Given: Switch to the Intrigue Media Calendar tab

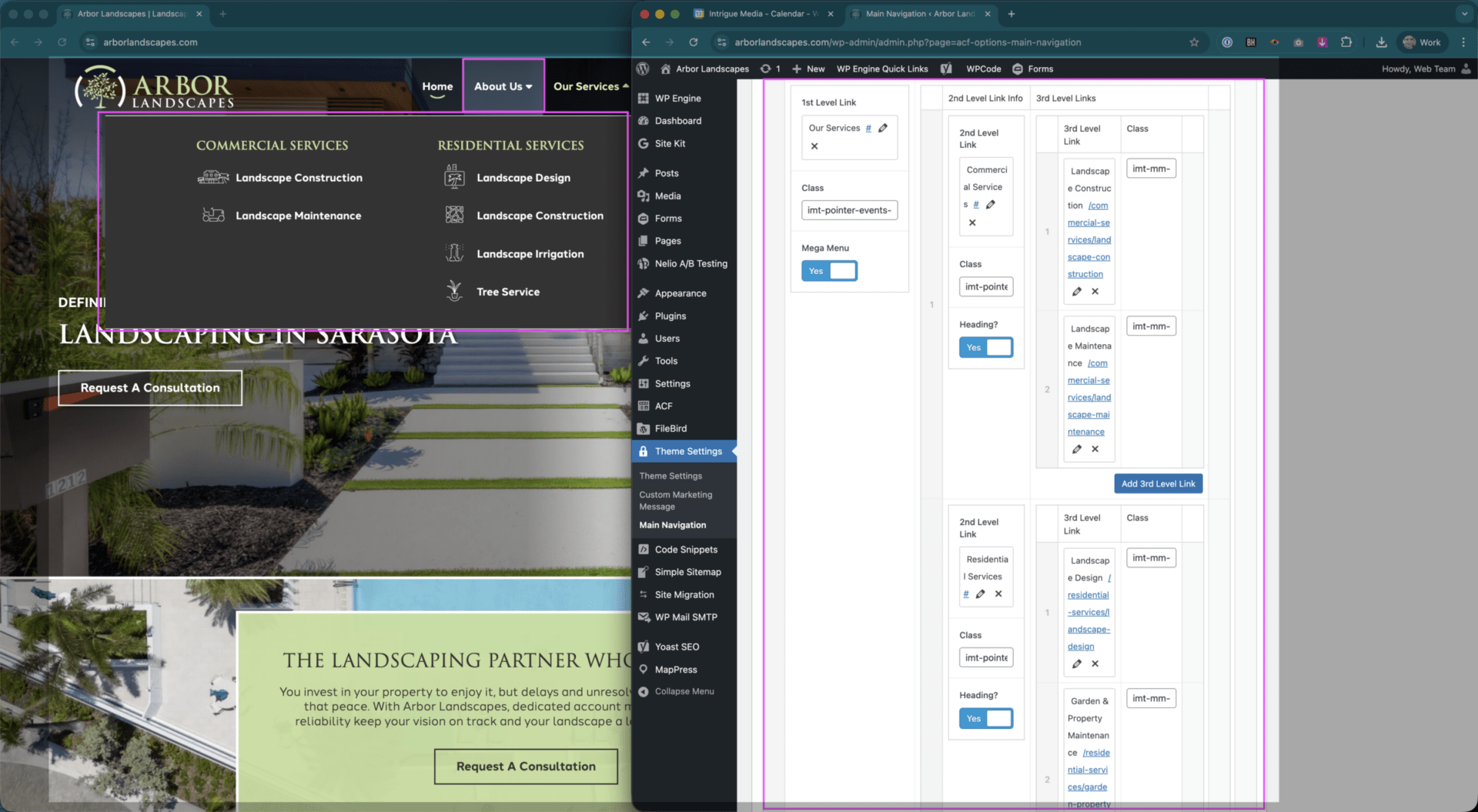Looking at the screenshot, I should tap(762, 14).
